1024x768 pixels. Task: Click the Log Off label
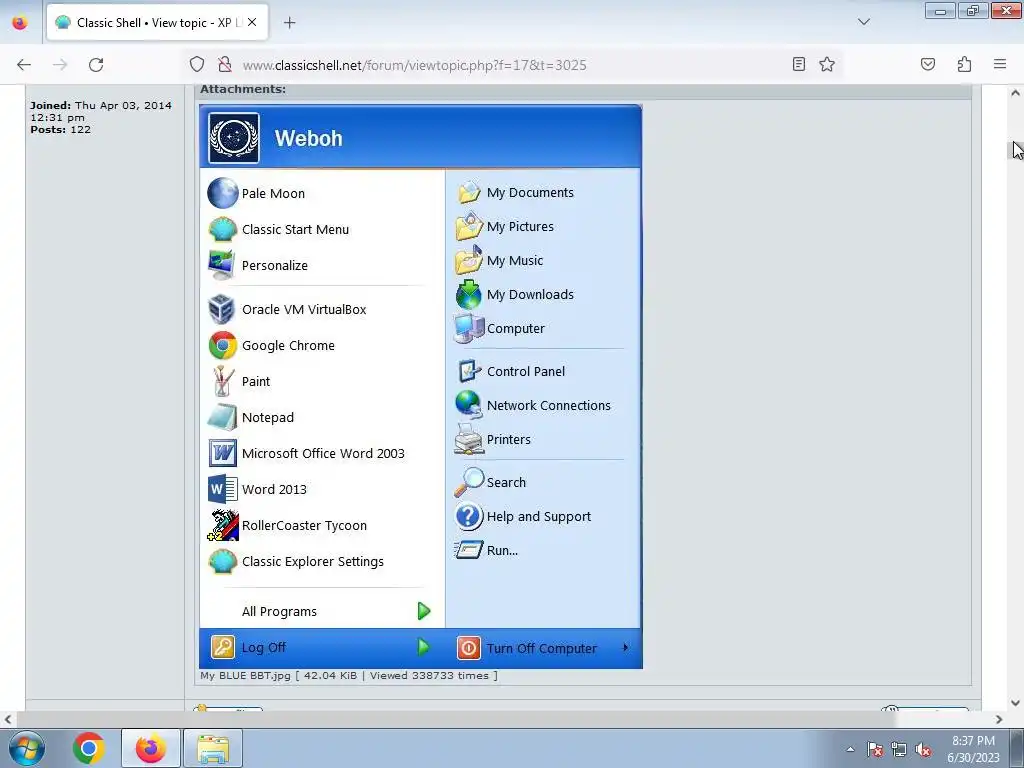[264, 647]
